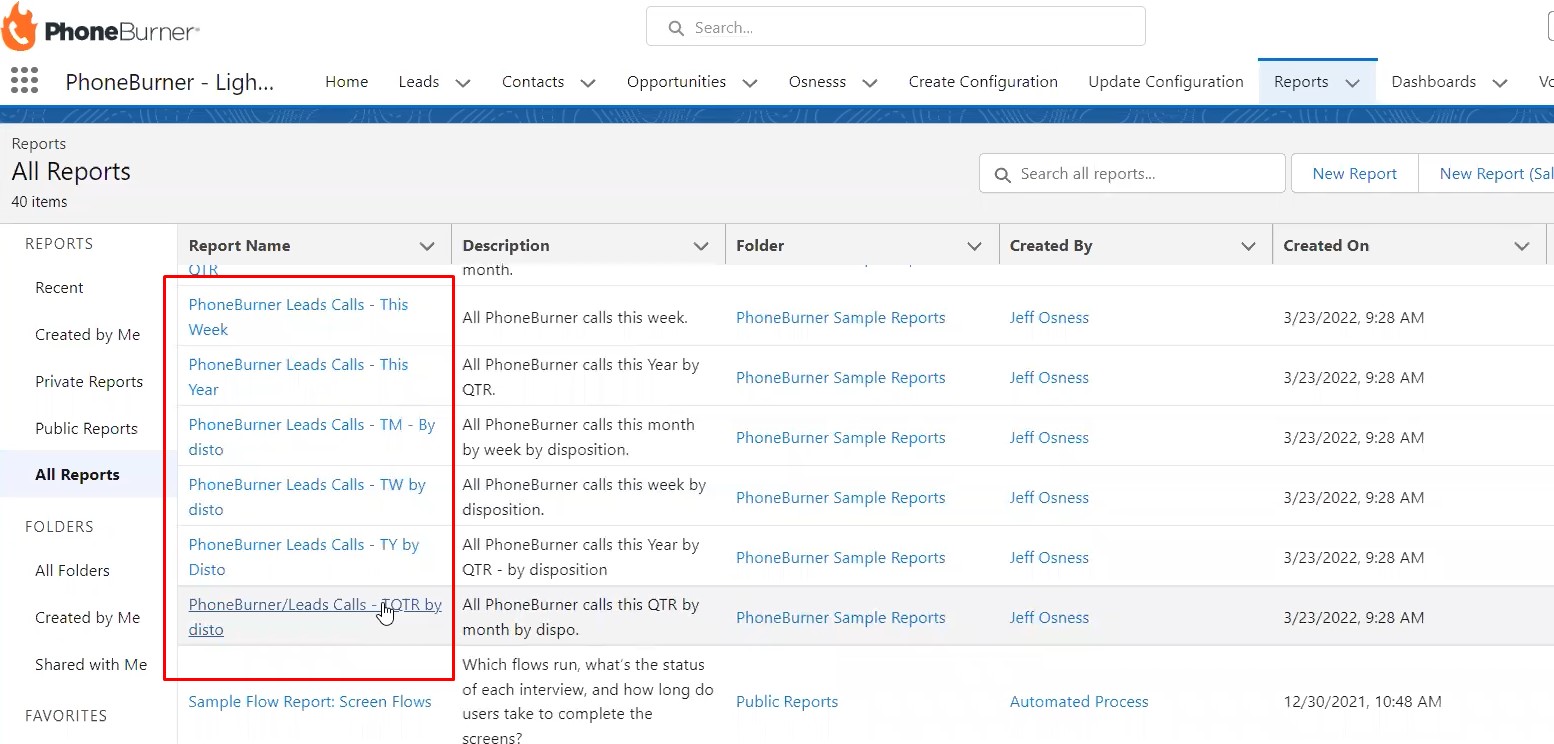The image size is (1554, 744).
Task: Expand the Opportunities tab dropdown chevron
Action: point(750,83)
